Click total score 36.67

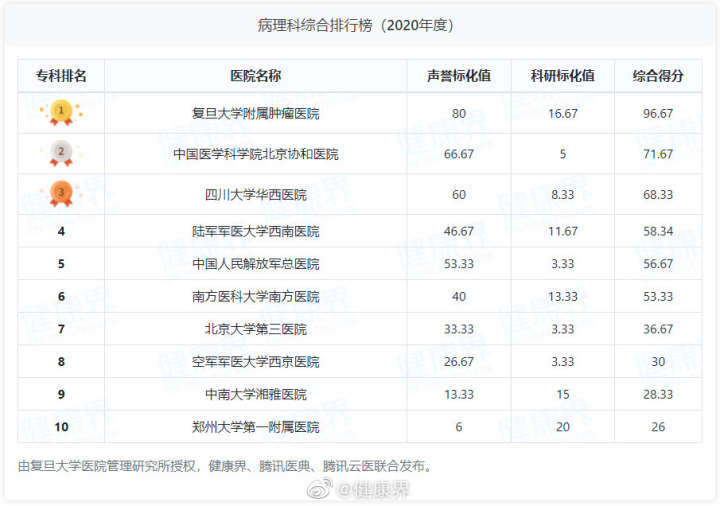pos(658,329)
